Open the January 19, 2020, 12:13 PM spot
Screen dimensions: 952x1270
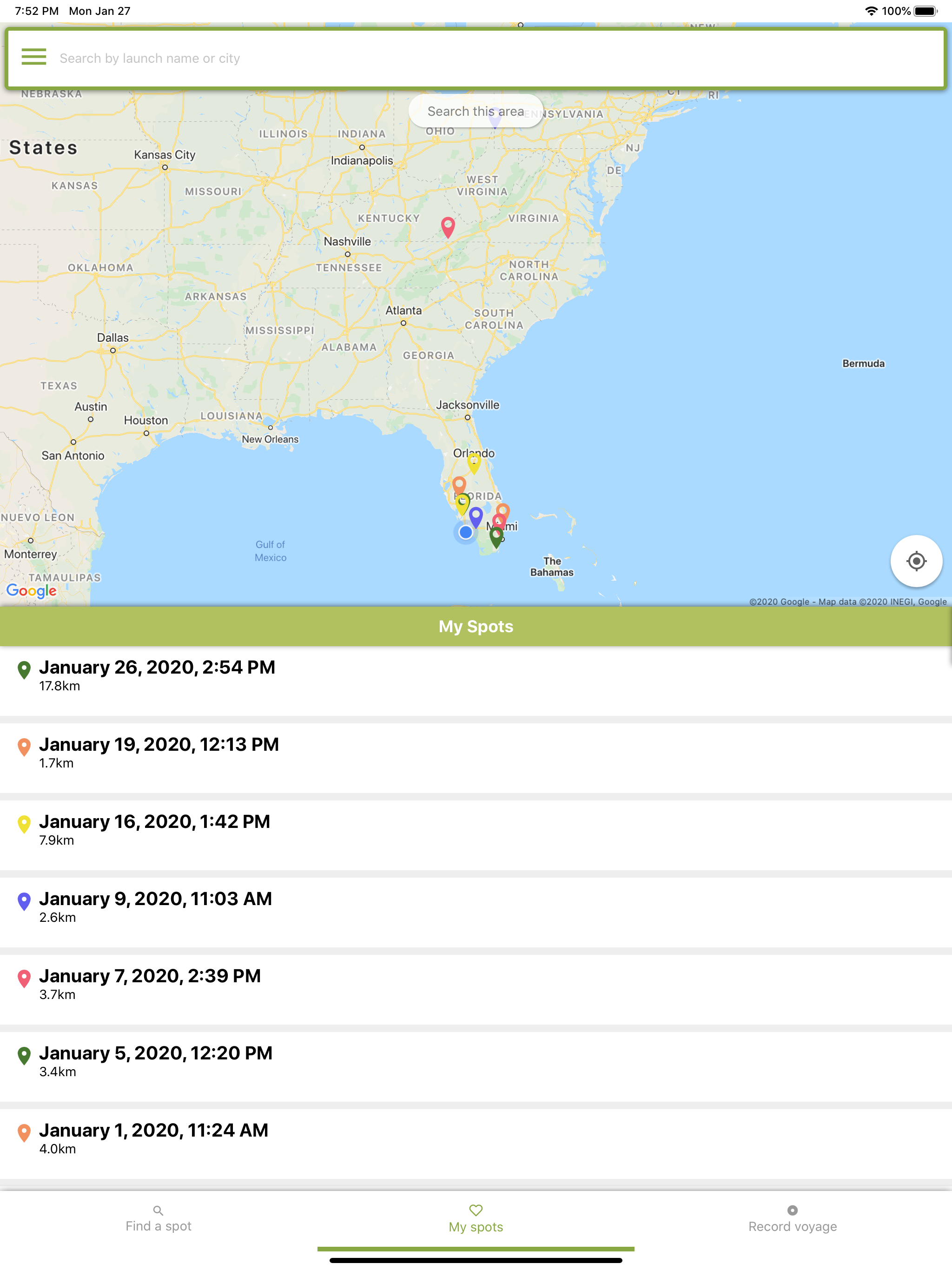(476, 758)
